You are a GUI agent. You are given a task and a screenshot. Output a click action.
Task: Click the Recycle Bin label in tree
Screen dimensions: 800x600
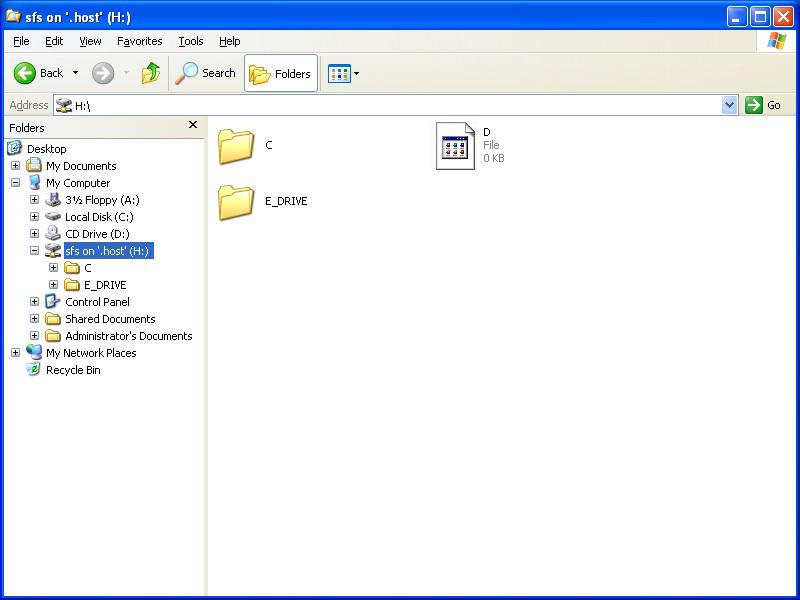tap(73, 370)
